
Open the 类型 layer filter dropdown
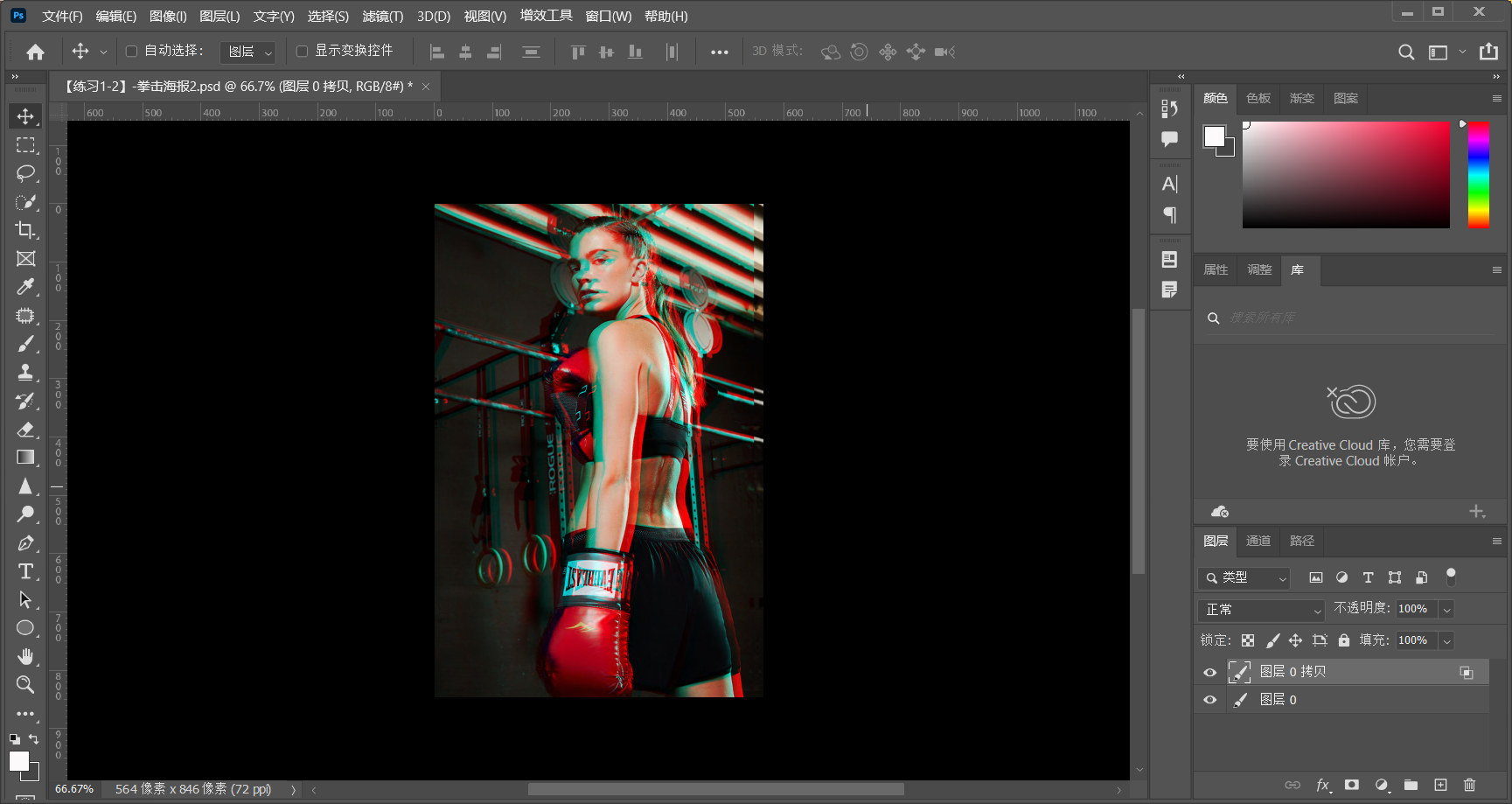(1244, 577)
